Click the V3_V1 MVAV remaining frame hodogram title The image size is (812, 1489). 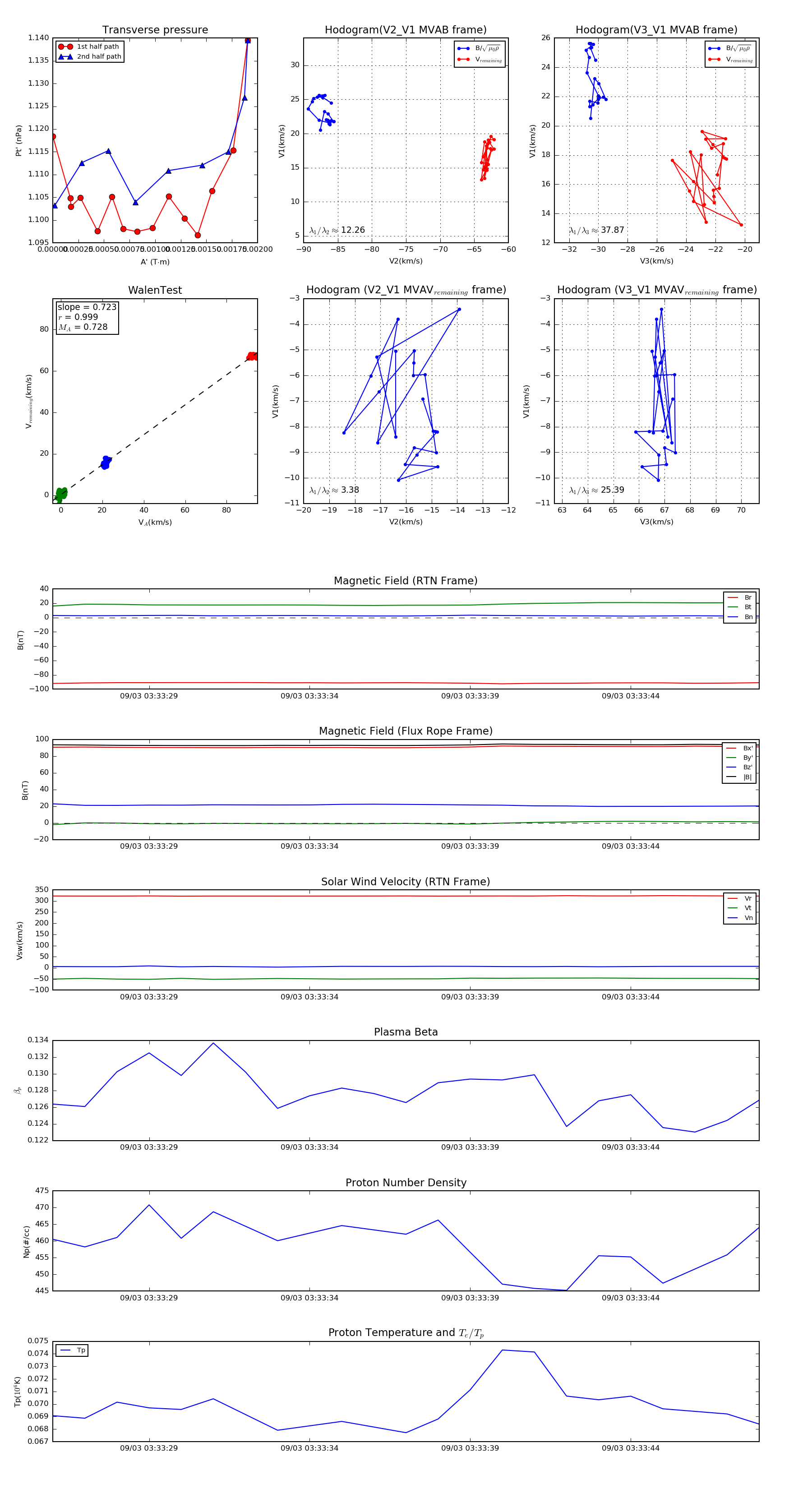point(656,290)
